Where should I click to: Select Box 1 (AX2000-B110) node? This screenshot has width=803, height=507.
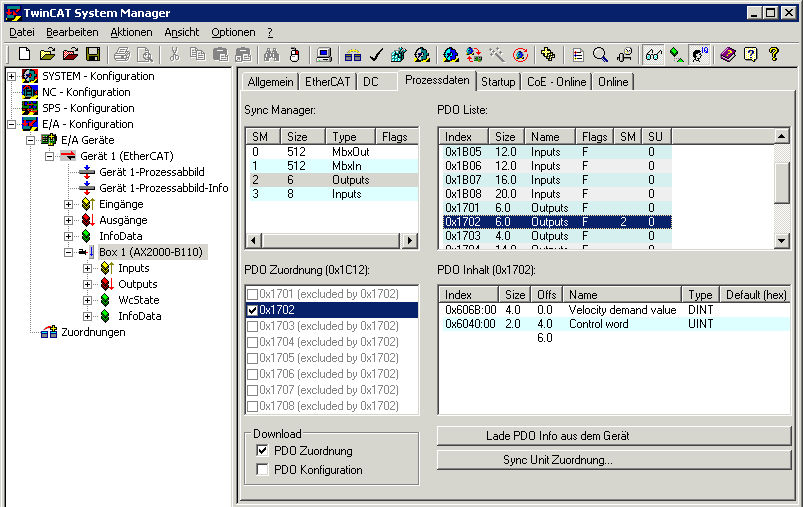tap(151, 252)
